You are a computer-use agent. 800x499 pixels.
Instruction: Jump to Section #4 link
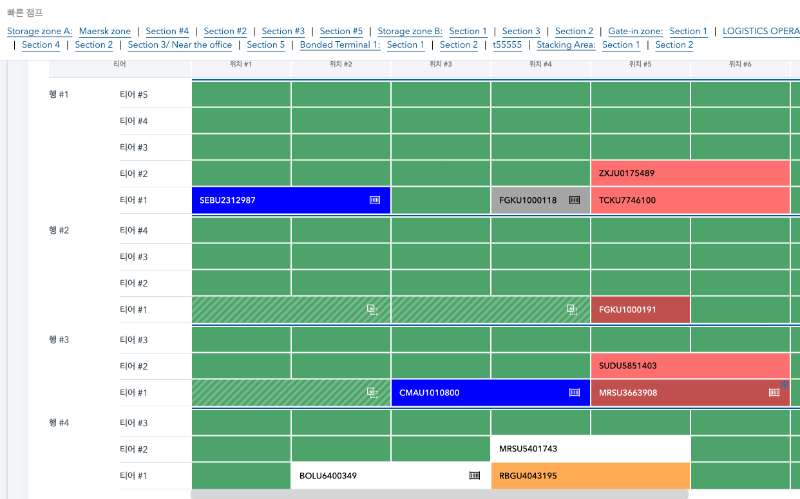167,31
